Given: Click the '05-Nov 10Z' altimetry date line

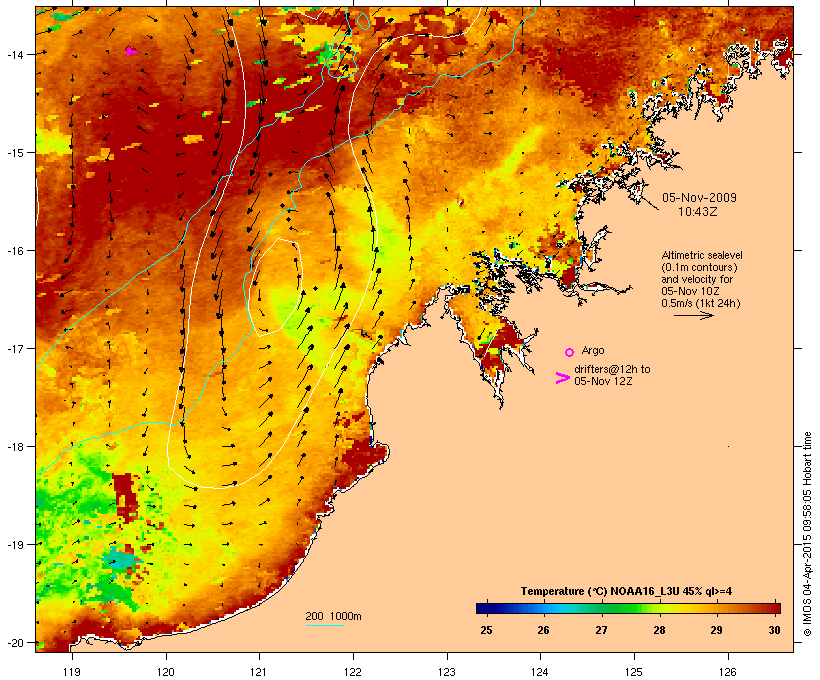Looking at the screenshot, I should click(x=690, y=291).
